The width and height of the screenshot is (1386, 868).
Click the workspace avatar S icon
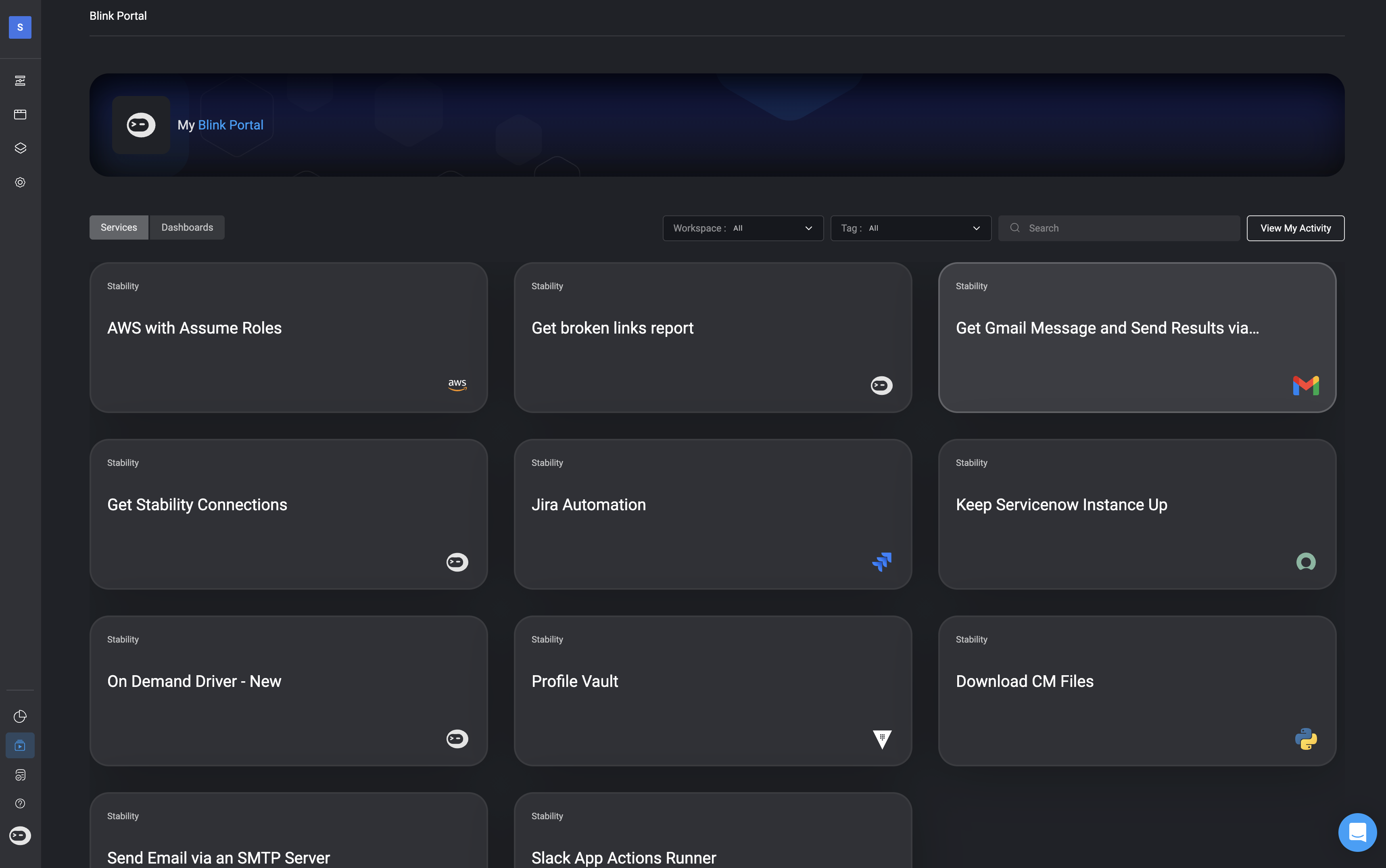(x=20, y=27)
